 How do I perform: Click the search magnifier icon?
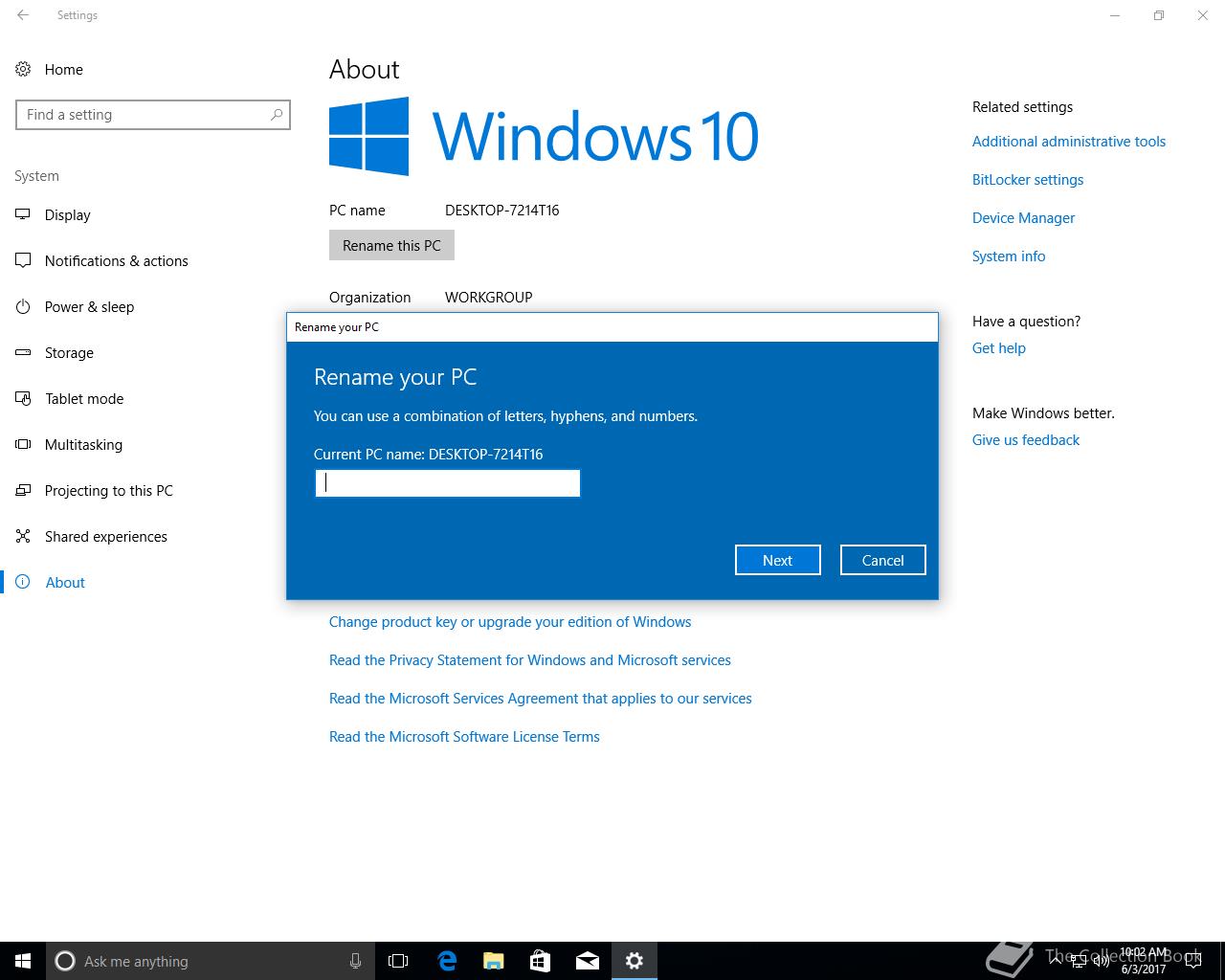tap(277, 115)
